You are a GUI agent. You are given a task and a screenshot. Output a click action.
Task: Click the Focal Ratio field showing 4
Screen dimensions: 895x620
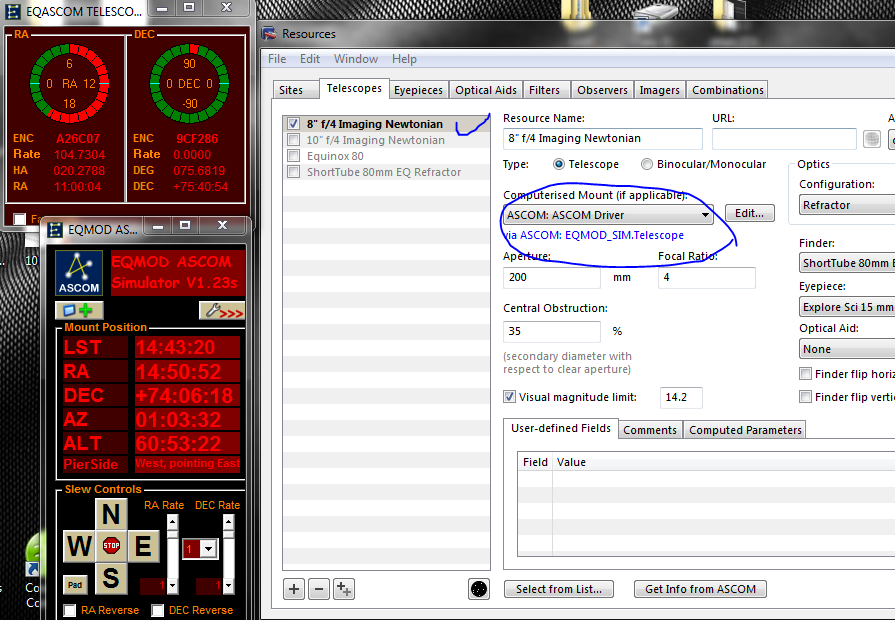(x=707, y=277)
